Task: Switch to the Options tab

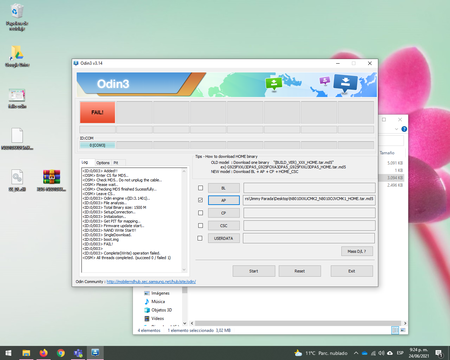Action: tap(103, 163)
